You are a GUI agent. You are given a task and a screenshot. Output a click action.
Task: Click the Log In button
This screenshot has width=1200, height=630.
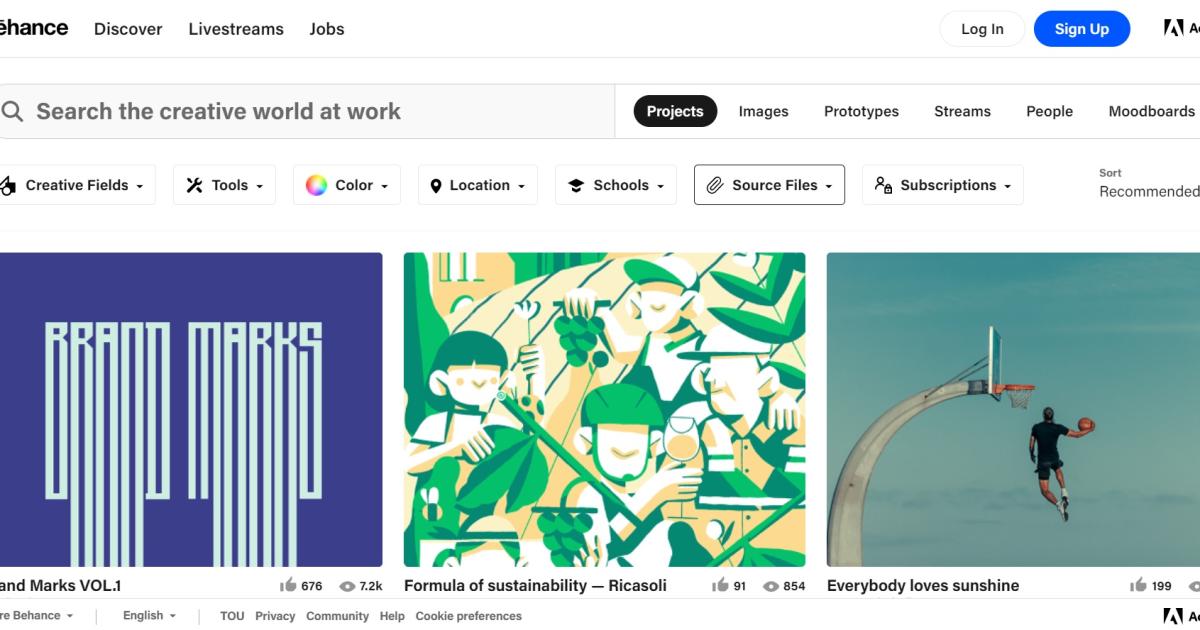982,29
